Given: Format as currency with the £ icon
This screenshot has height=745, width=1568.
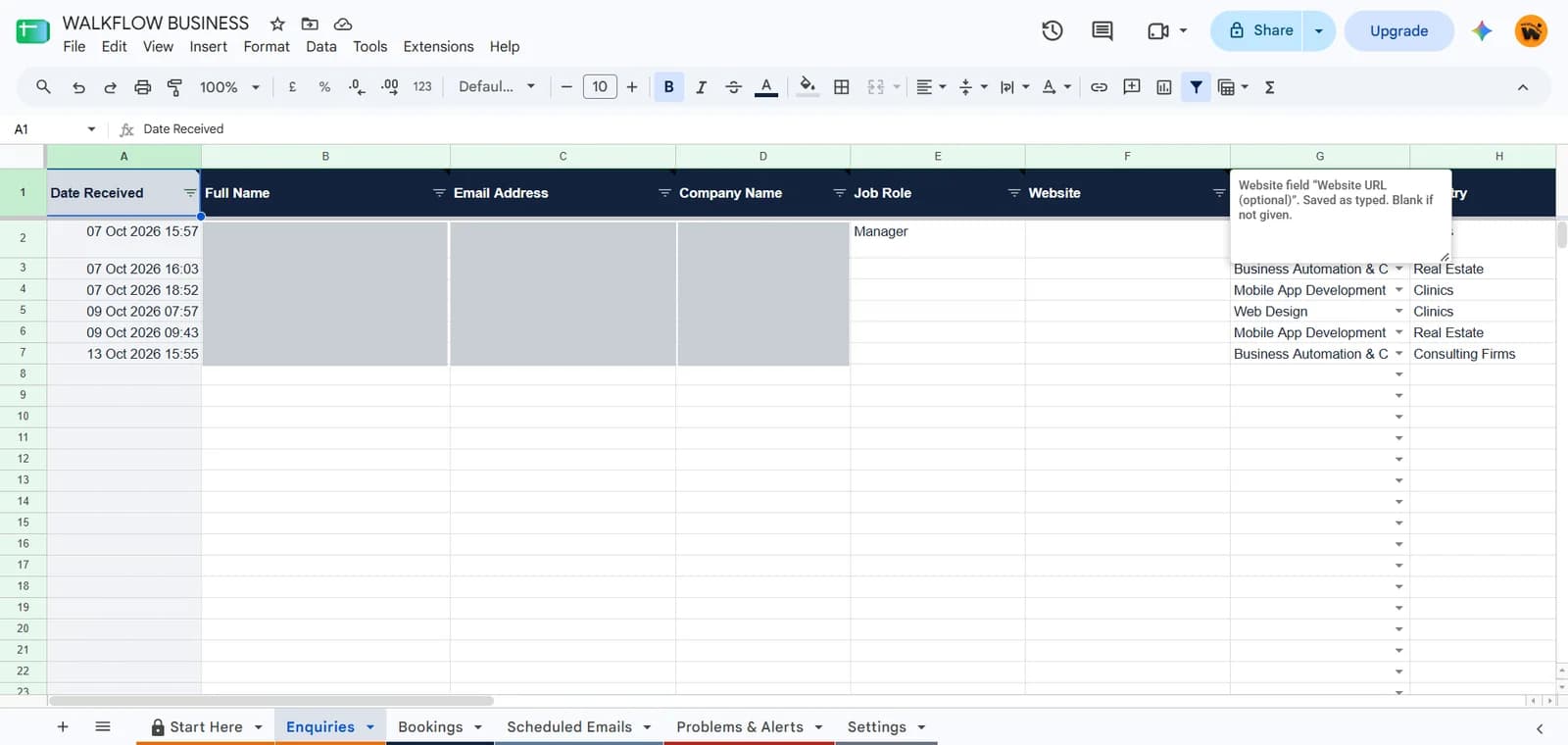Looking at the screenshot, I should 292,86.
